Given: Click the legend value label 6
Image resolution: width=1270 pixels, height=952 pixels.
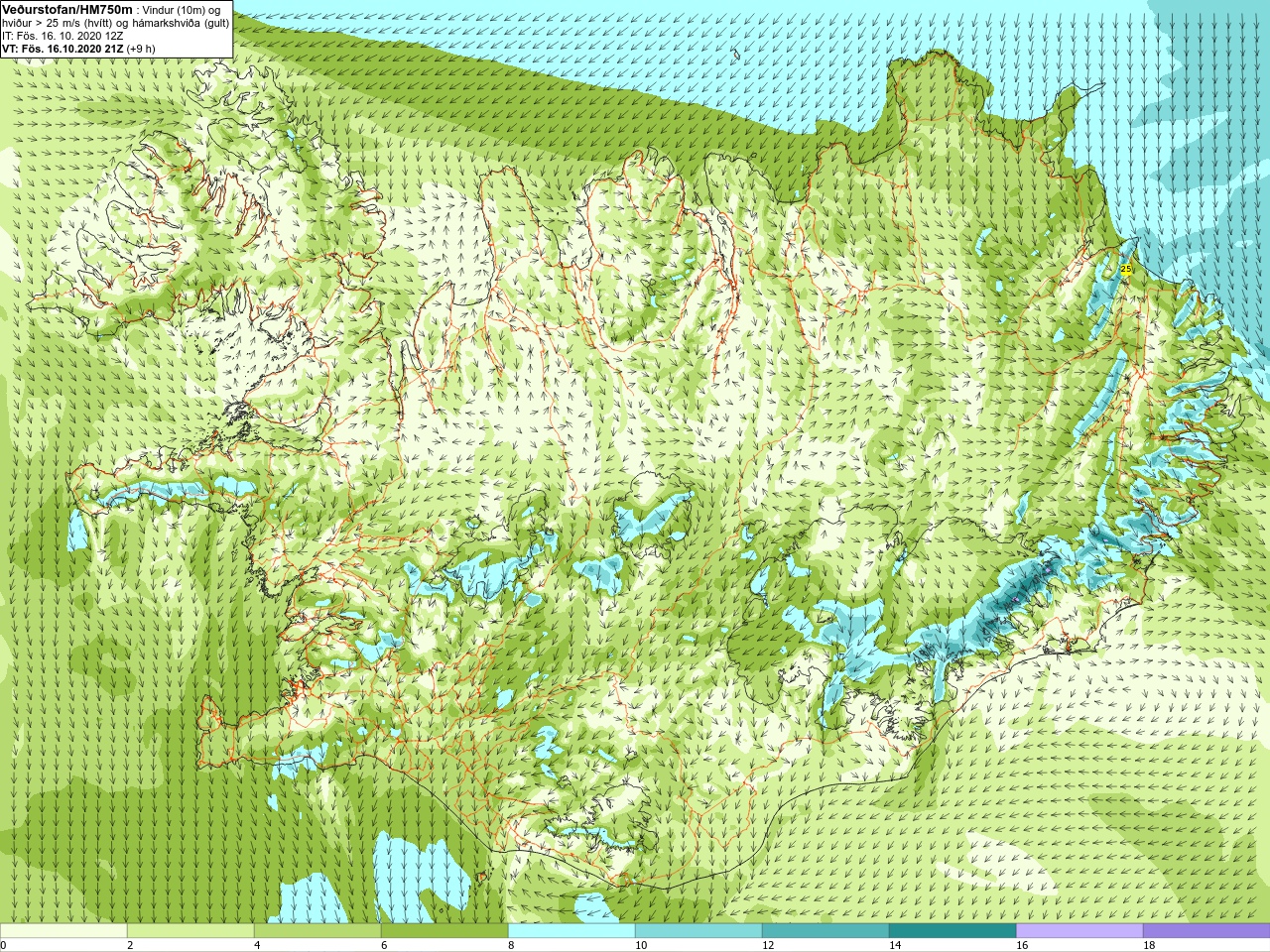Looking at the screenshot, I should [384, 945].
